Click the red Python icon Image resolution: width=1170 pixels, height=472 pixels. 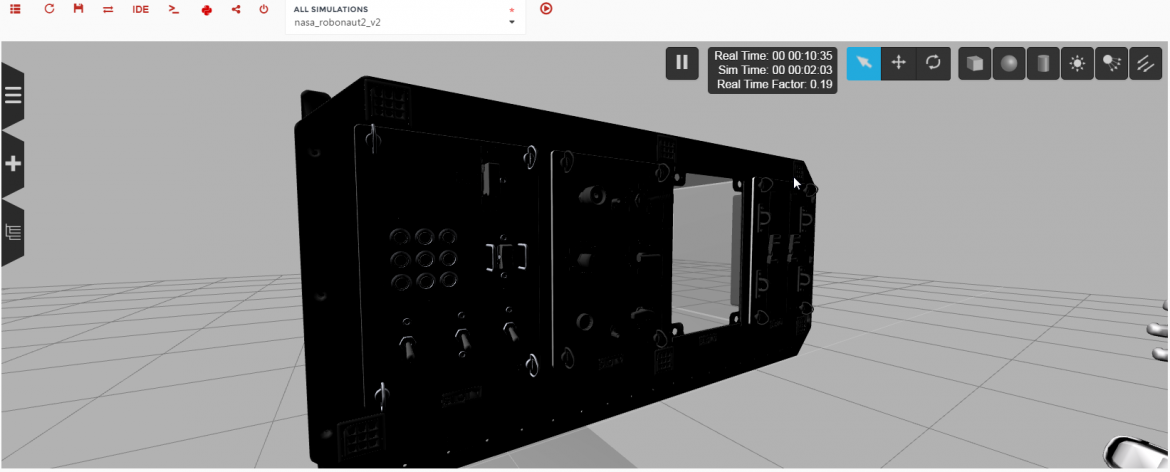point(207,10)
